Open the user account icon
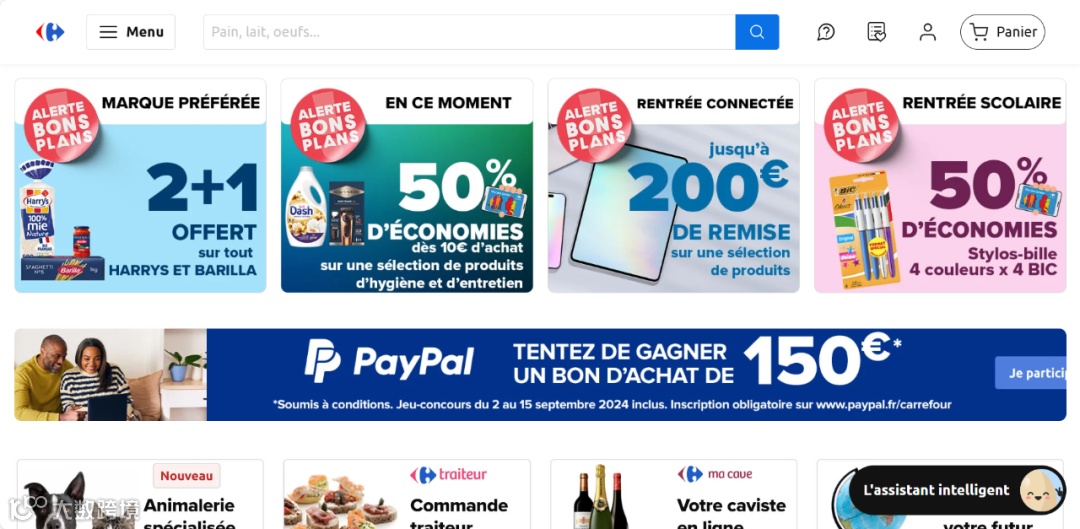The width and height of the screenshot is (1080, 529). click(x=928, y=32)
